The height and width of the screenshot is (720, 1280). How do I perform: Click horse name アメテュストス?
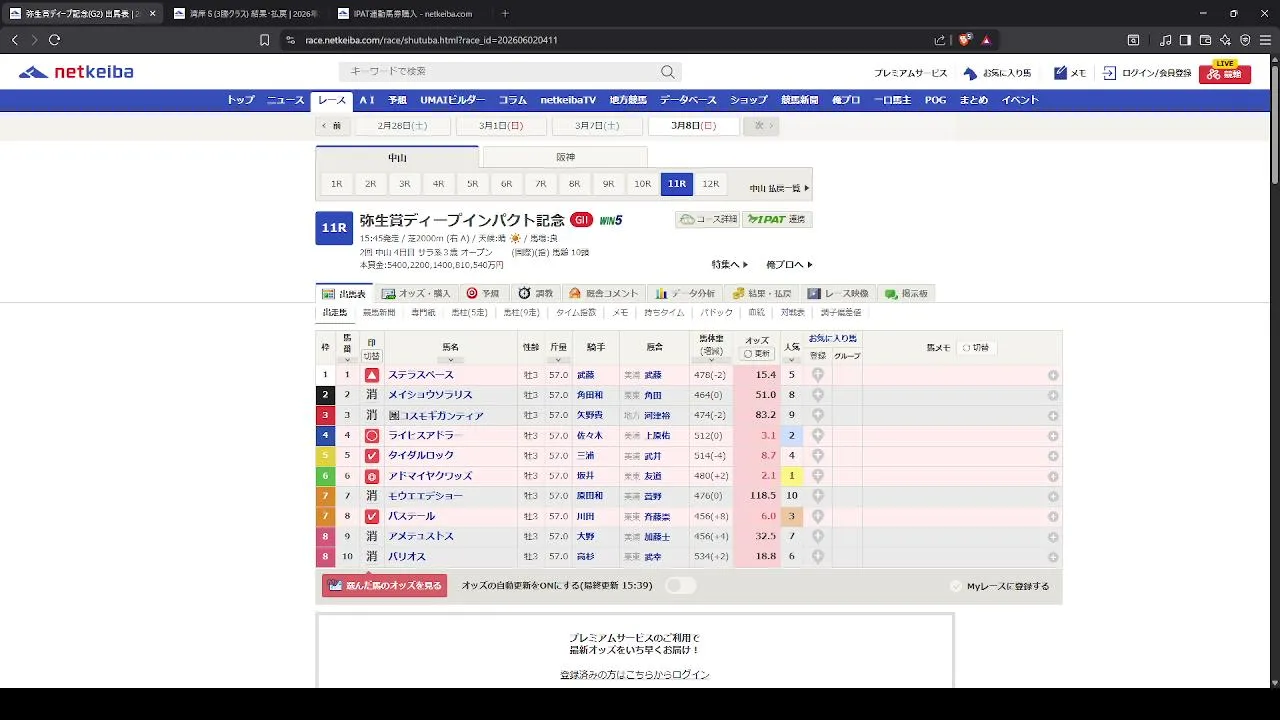point(421,536)
